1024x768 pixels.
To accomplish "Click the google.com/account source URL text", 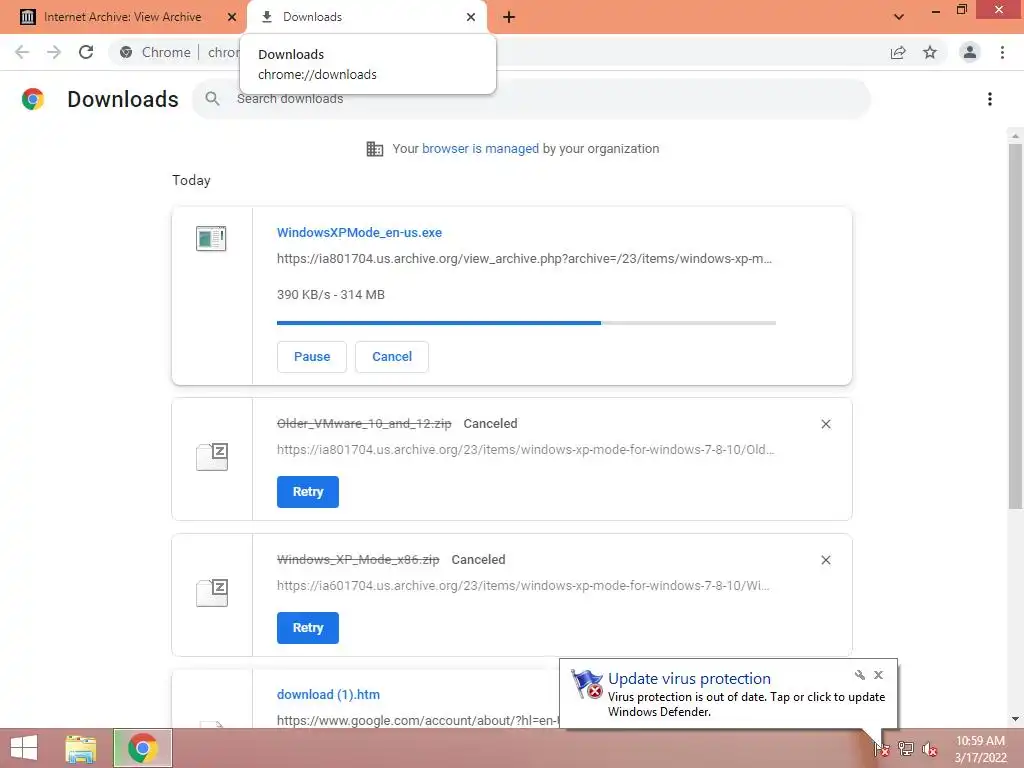I will (418, 720).
